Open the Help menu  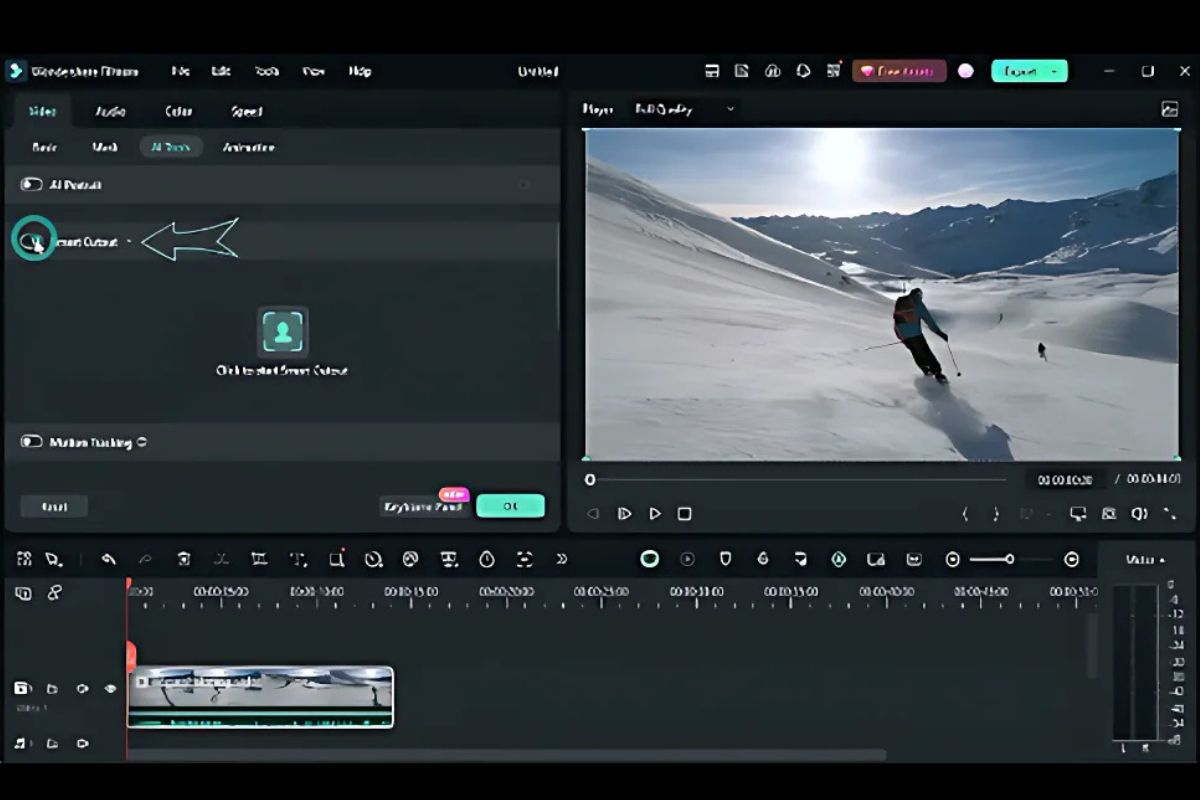(x=360, y=71)
